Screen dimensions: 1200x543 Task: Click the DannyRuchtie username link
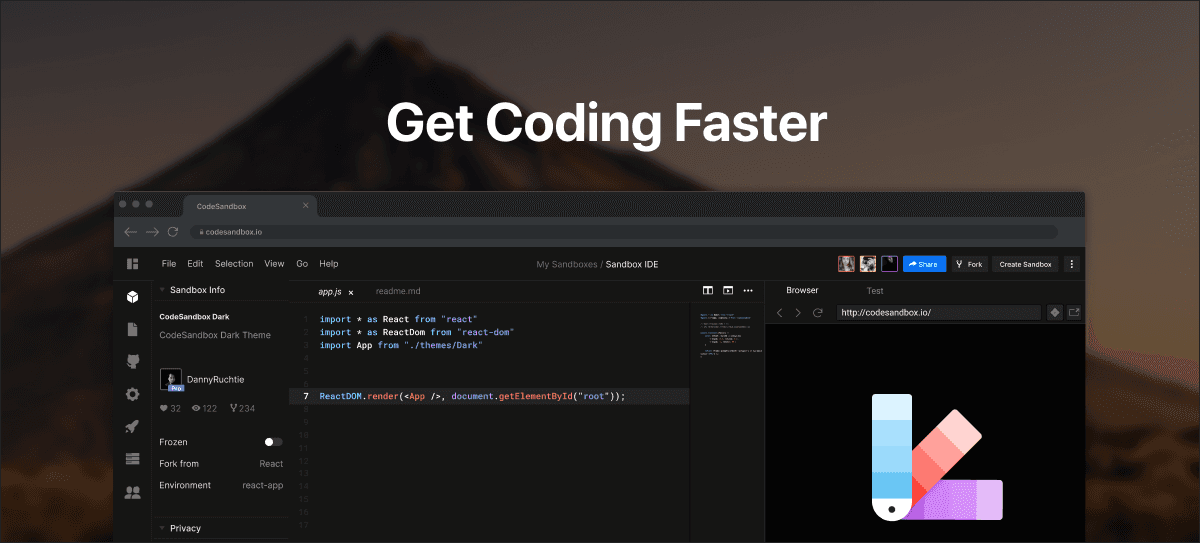pyautogui.click(x=215, y=379)
